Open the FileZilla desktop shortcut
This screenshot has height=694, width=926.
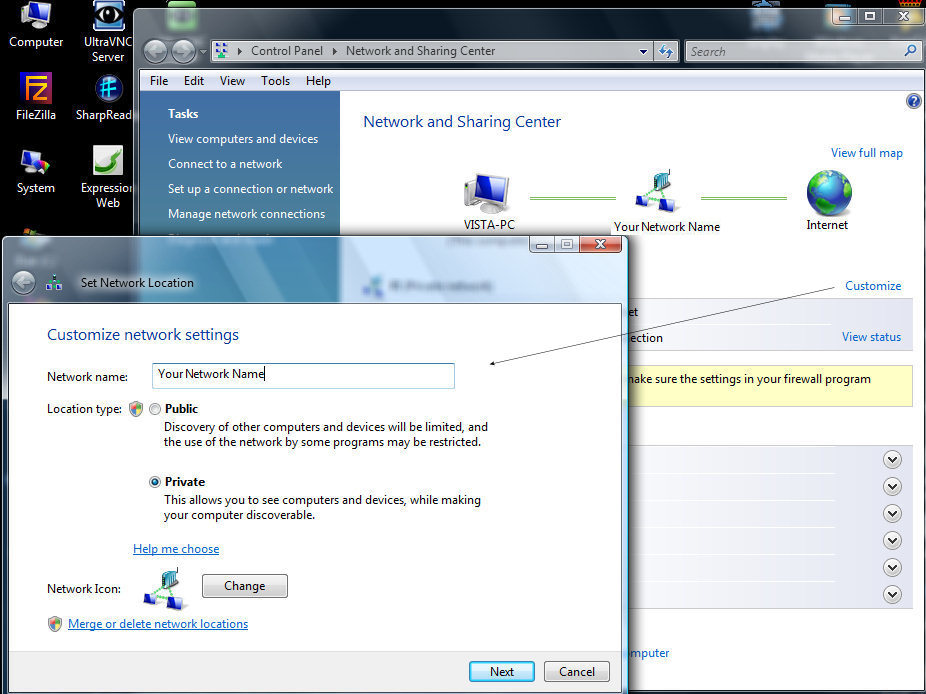coord(36,90)
